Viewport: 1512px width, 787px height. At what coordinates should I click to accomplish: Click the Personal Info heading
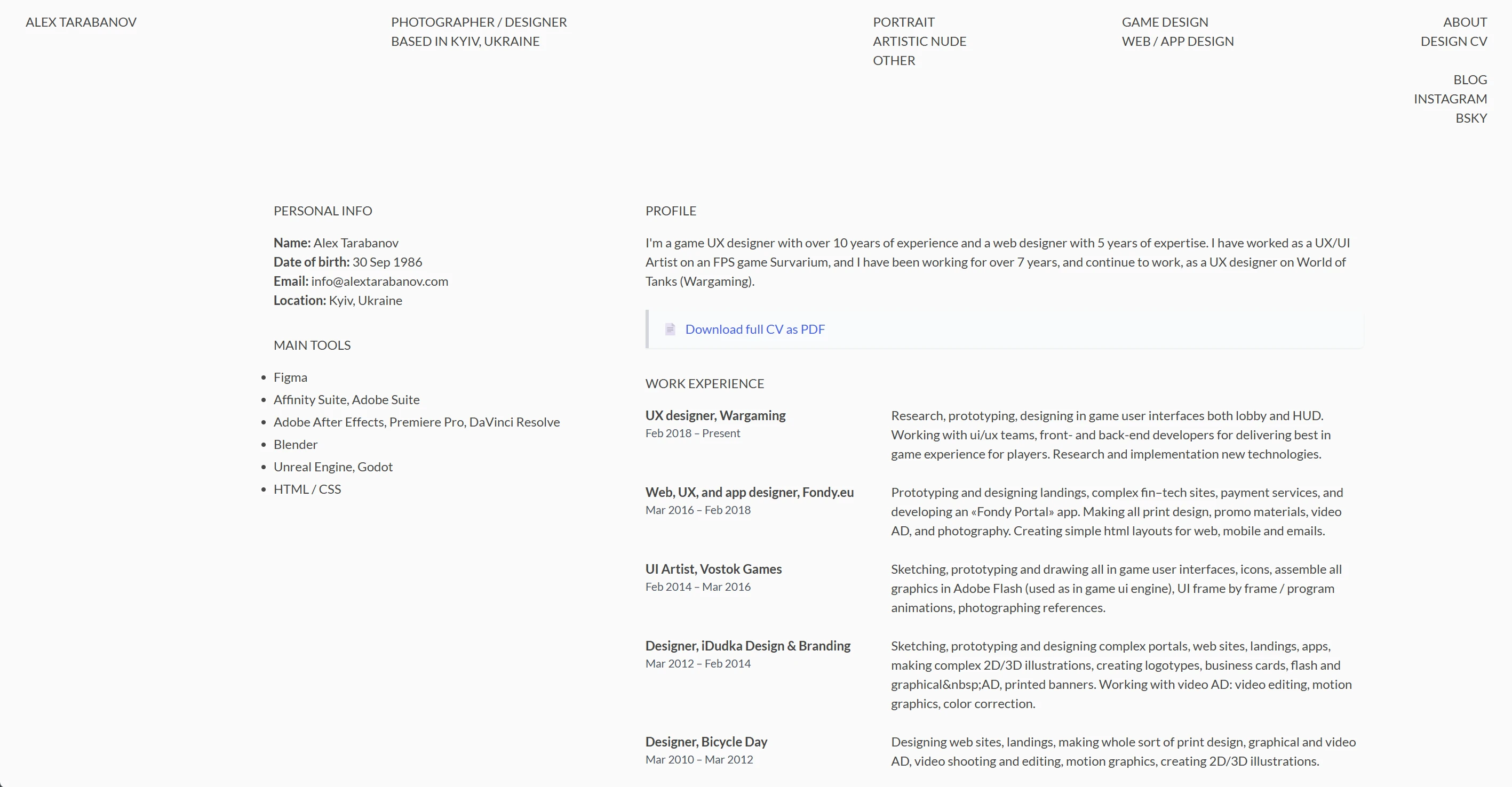[x=322, y=211]
